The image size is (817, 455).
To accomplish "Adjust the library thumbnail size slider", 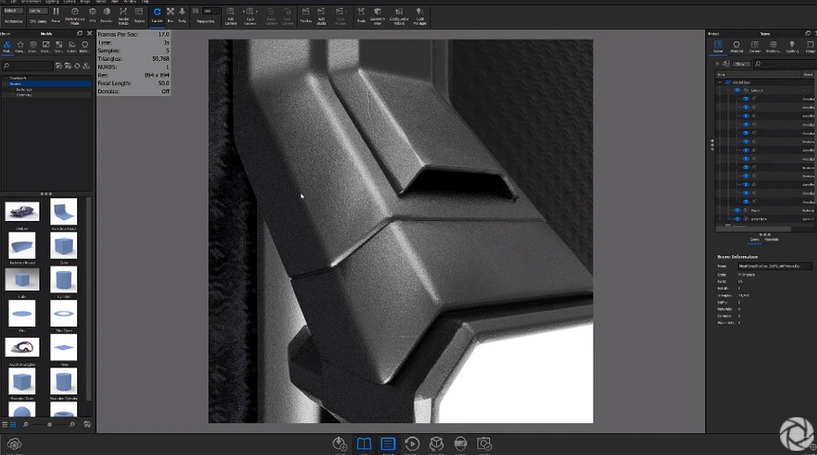I will pos(50,425).
